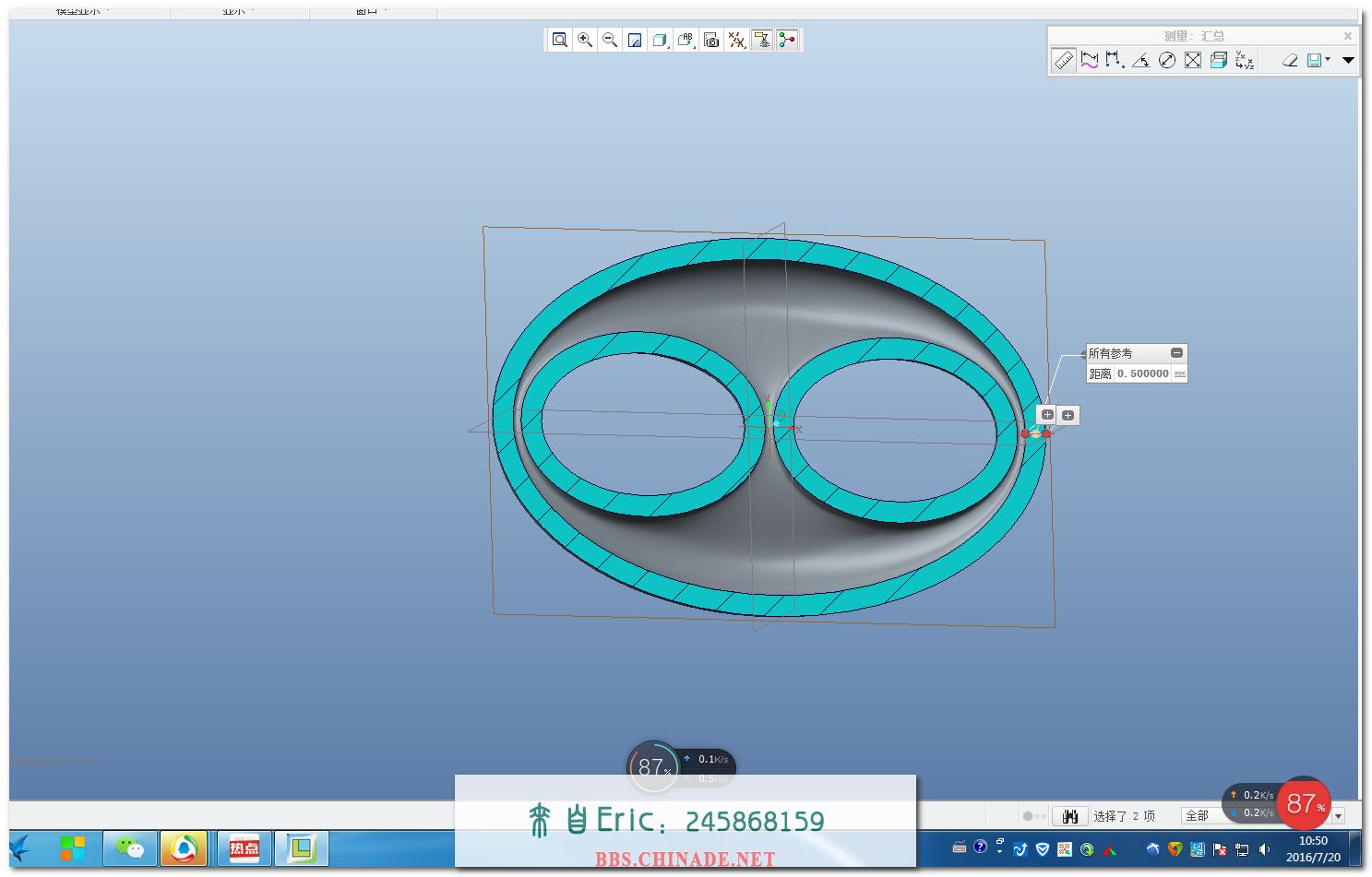
Task: Click the 距离 value field 0.500000
Action: [x=1143, y=373]
